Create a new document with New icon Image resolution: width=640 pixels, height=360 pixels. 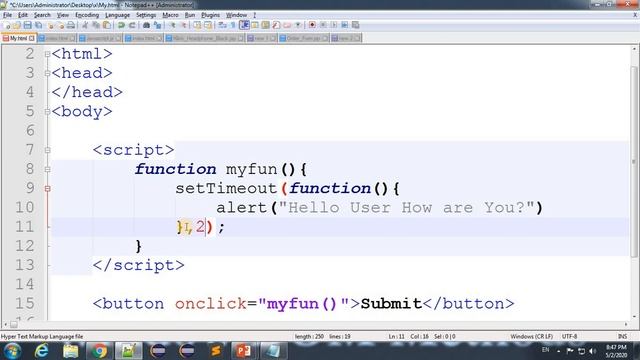(x=7, y=25)
